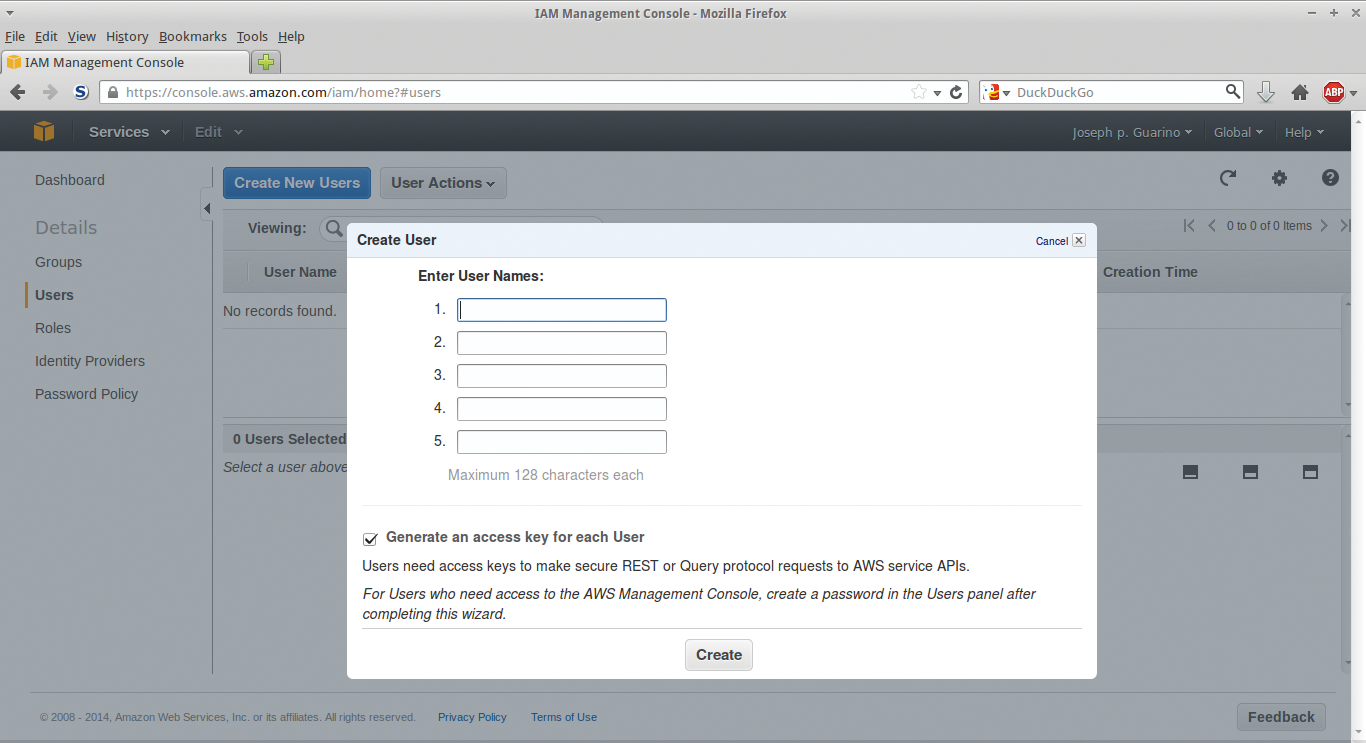Click the browser downloads arrow icon

click(1266, 91)
